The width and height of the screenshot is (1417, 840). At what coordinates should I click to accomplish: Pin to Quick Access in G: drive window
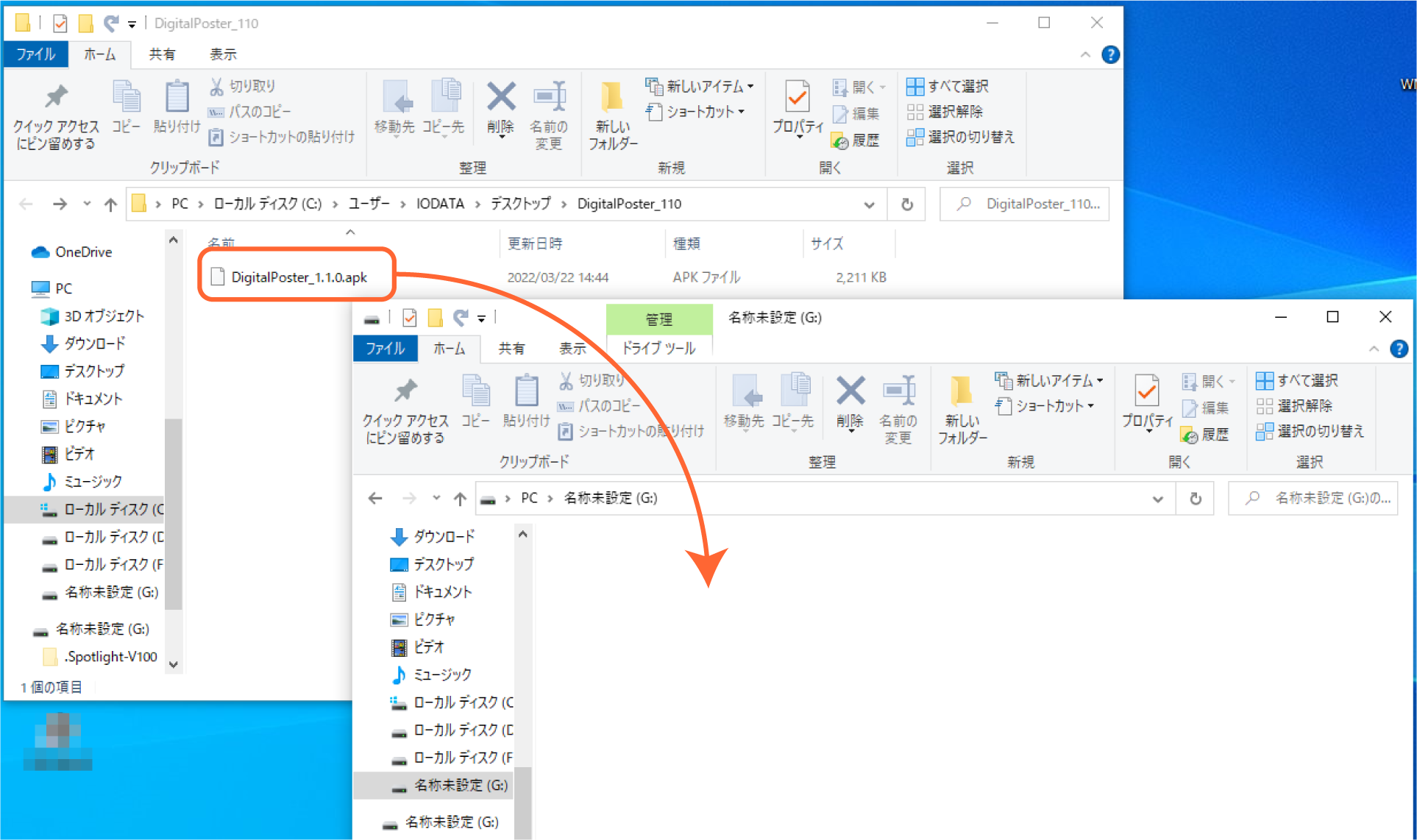pyautogui.click(x=405, y=410)
